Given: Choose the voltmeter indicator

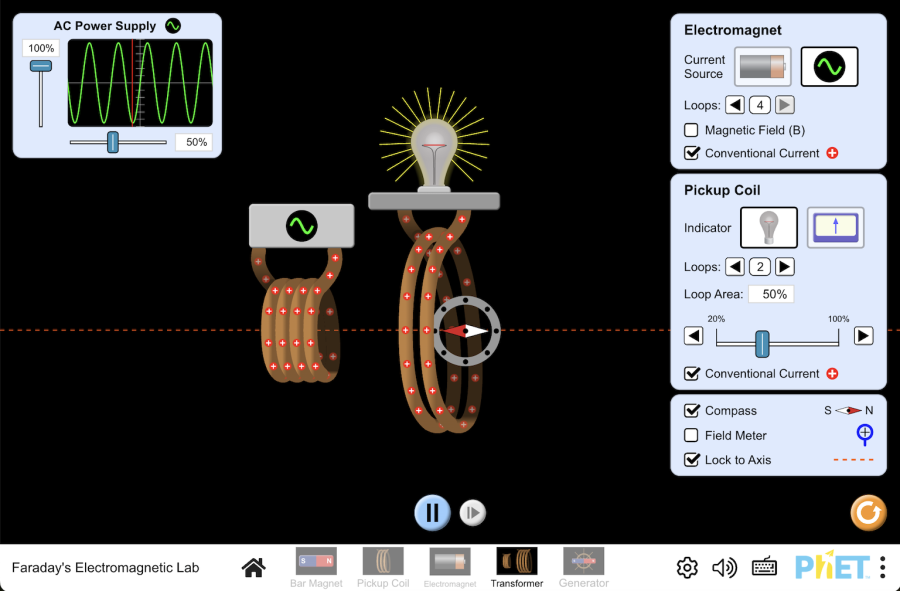Looking at the screenshot, I should 835,228.
